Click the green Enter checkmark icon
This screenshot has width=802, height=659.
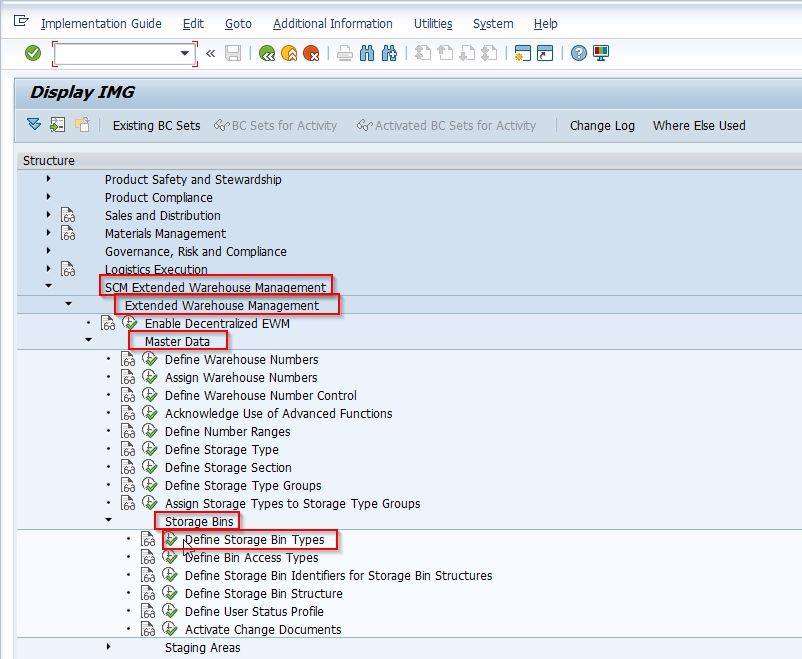33,53
